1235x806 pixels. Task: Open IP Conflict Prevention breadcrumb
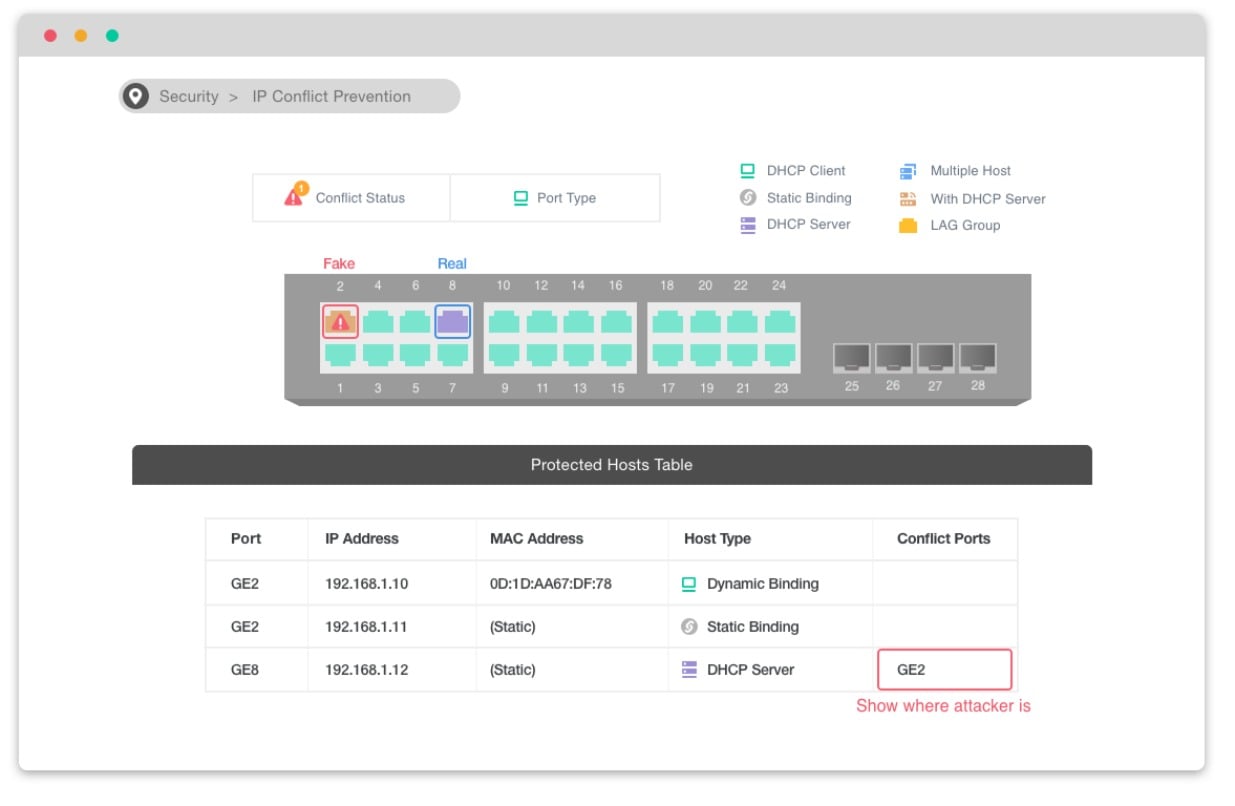(331, 96)
